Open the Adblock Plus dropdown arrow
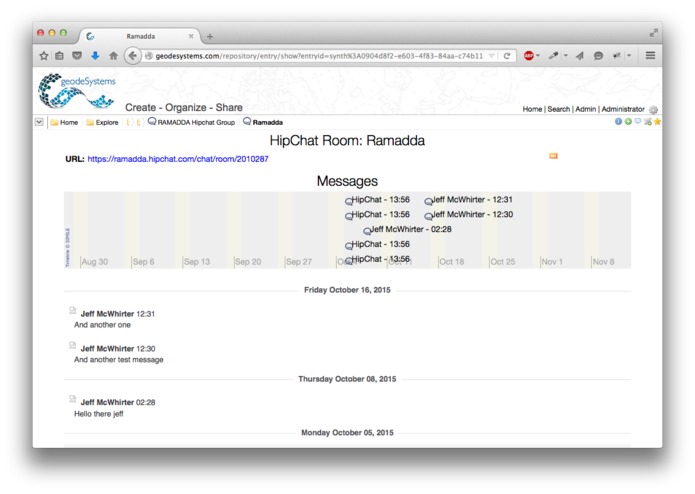Screen dimensions: 695x494 click(538, 56)
